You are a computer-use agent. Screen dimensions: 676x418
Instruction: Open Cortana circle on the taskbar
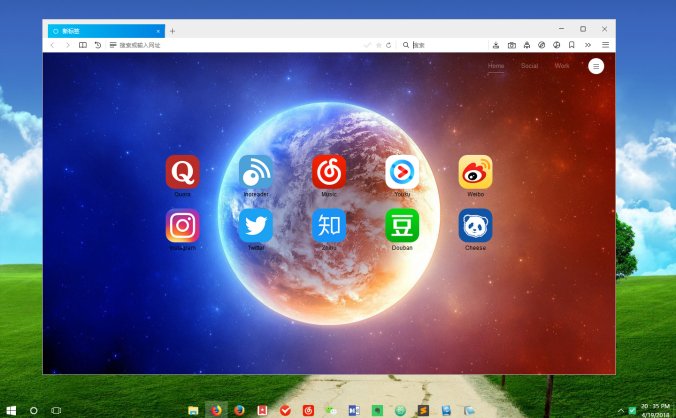click(34, 410)
